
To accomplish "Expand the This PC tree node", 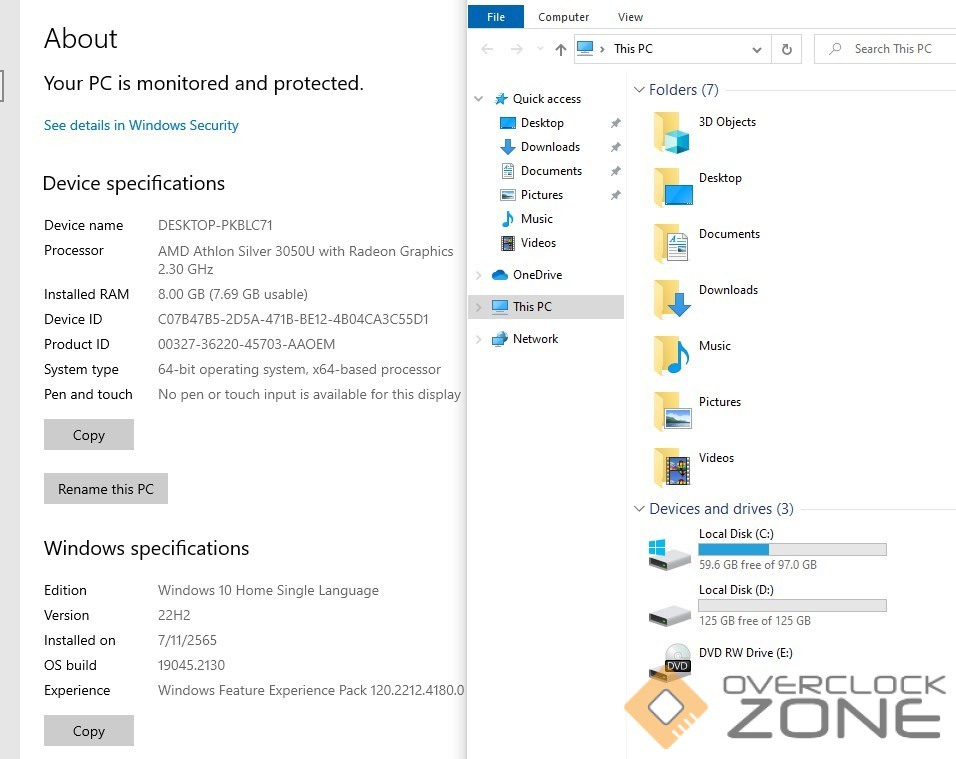I will pyautogui.click(x=479, y=307).
